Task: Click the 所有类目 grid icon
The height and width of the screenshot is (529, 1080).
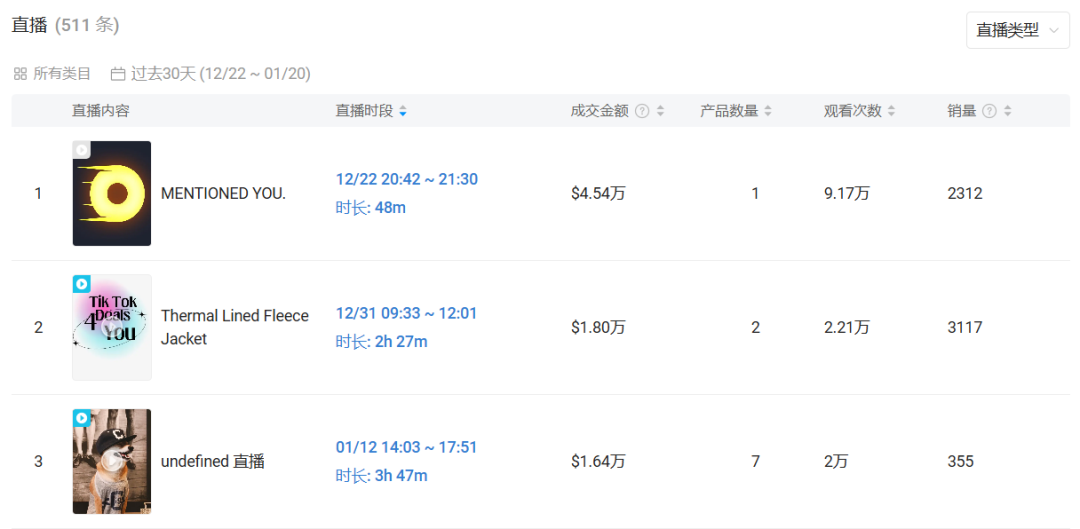Action: pos(20,73)
